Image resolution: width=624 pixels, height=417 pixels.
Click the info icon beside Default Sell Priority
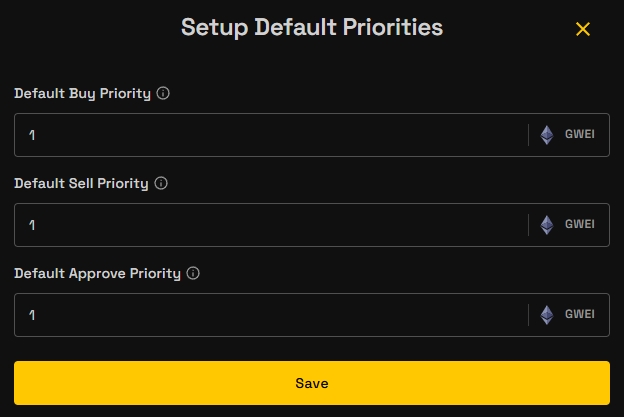click(161, 183)
